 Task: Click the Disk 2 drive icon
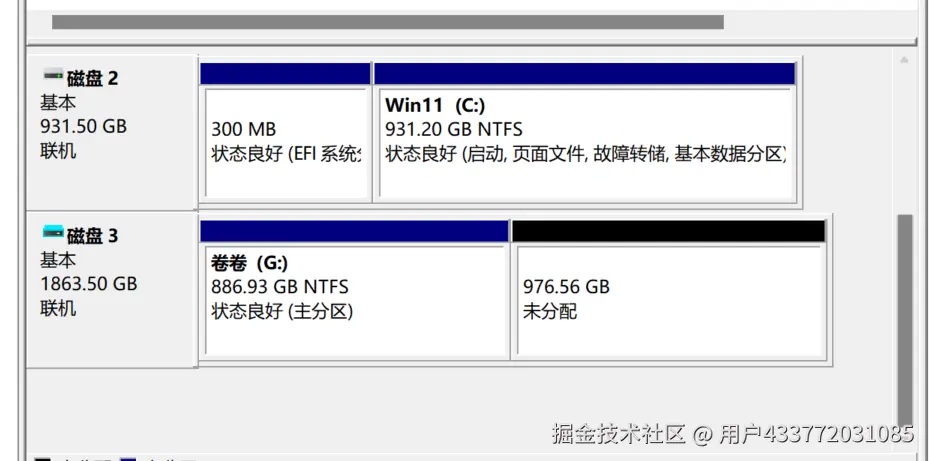(x=52, y=75)
